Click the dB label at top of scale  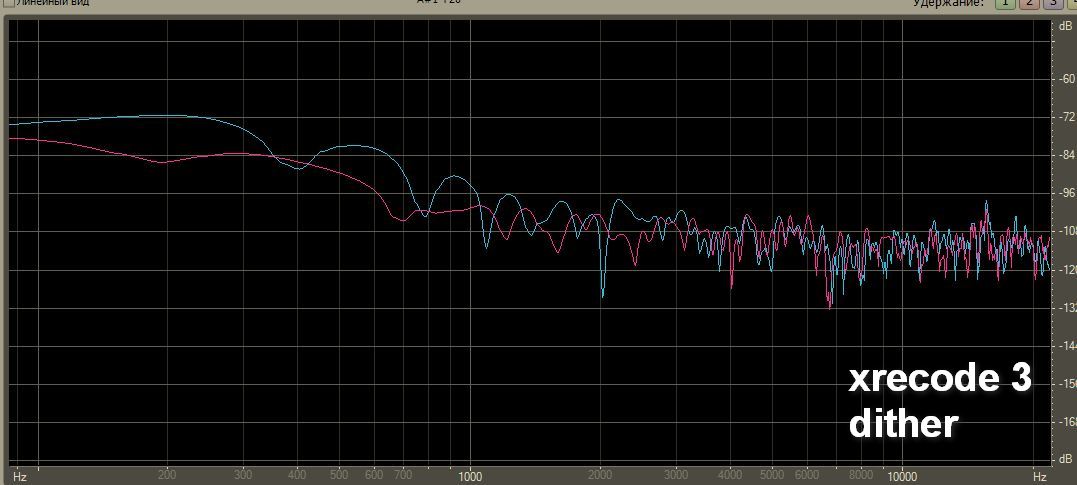pos(1064,25)
